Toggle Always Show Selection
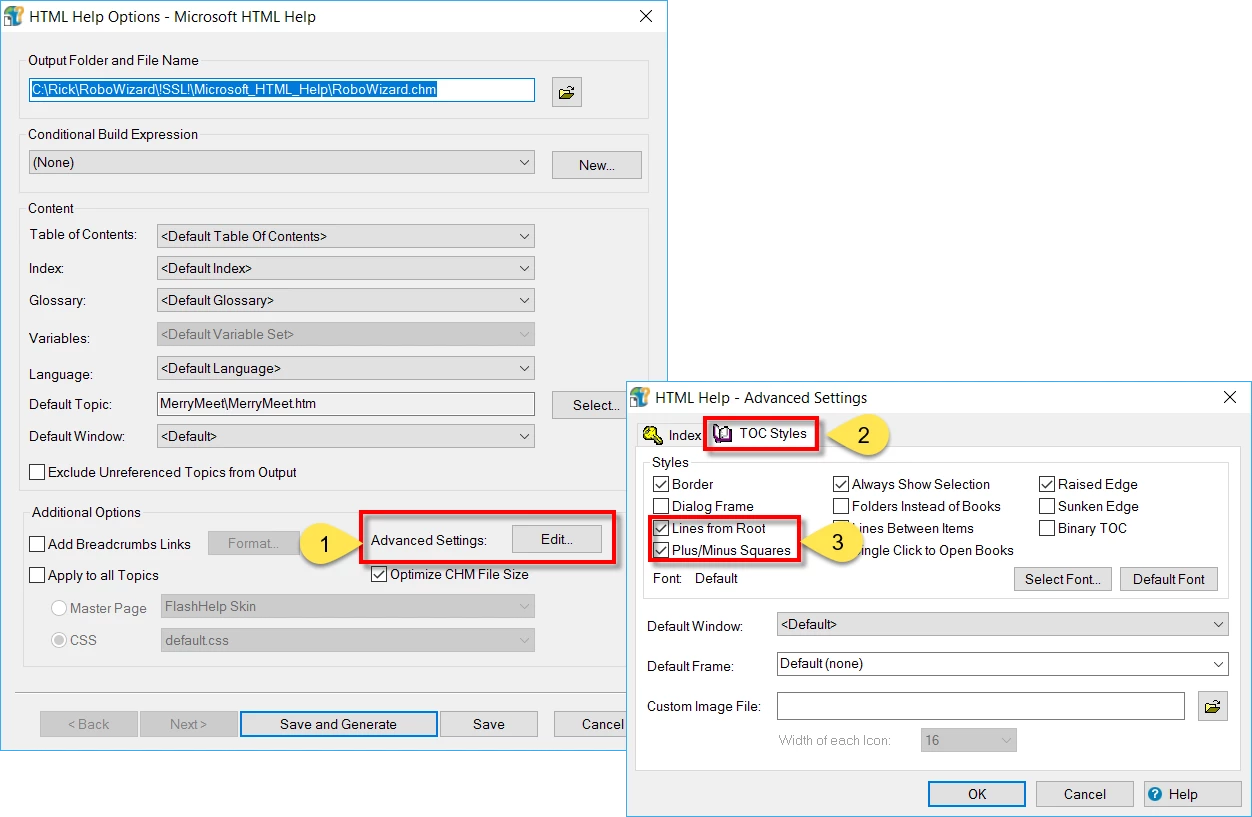 pos(841,484)
